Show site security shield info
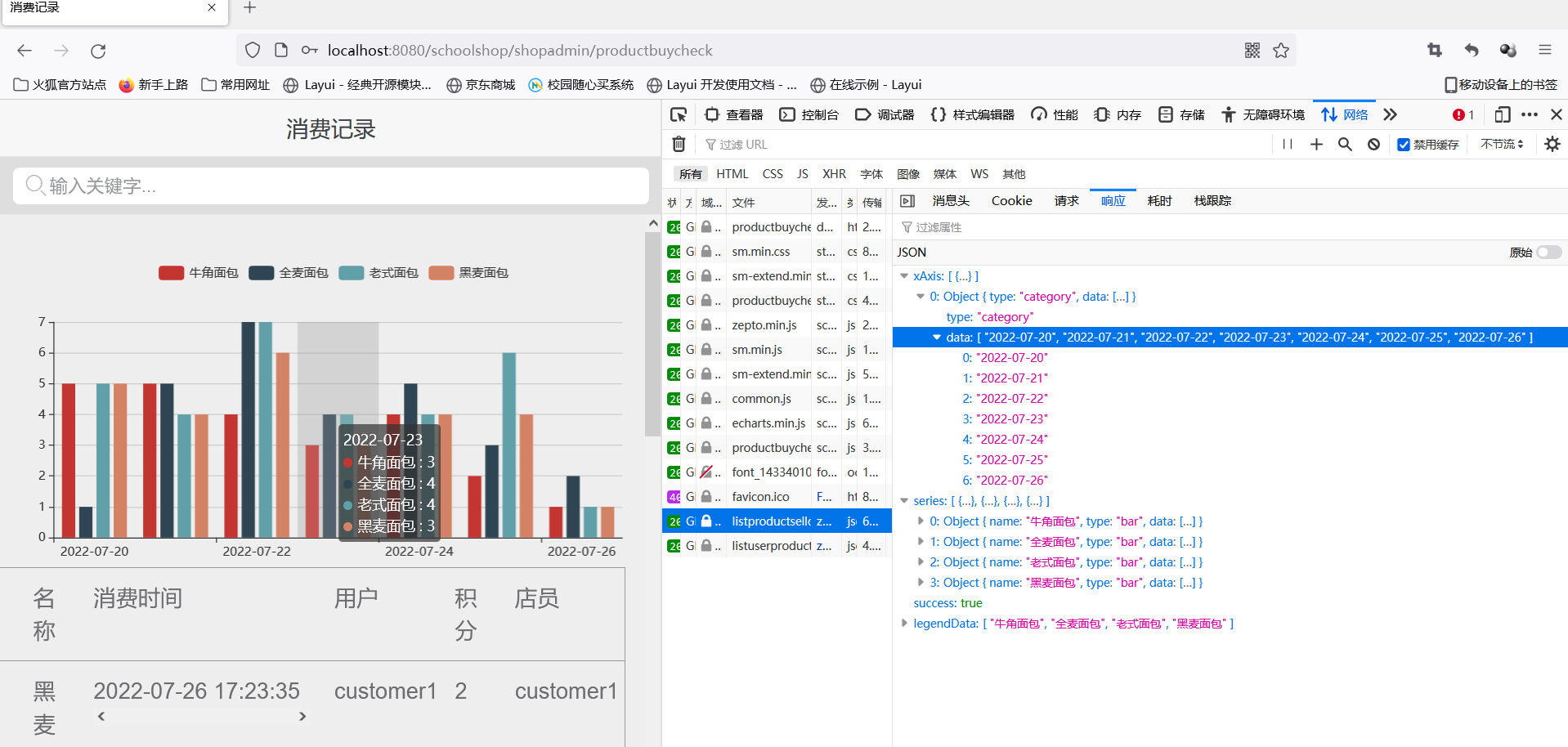Image resolution: width=1568 pixels, height=747 pixels. [x=253, y=51]
